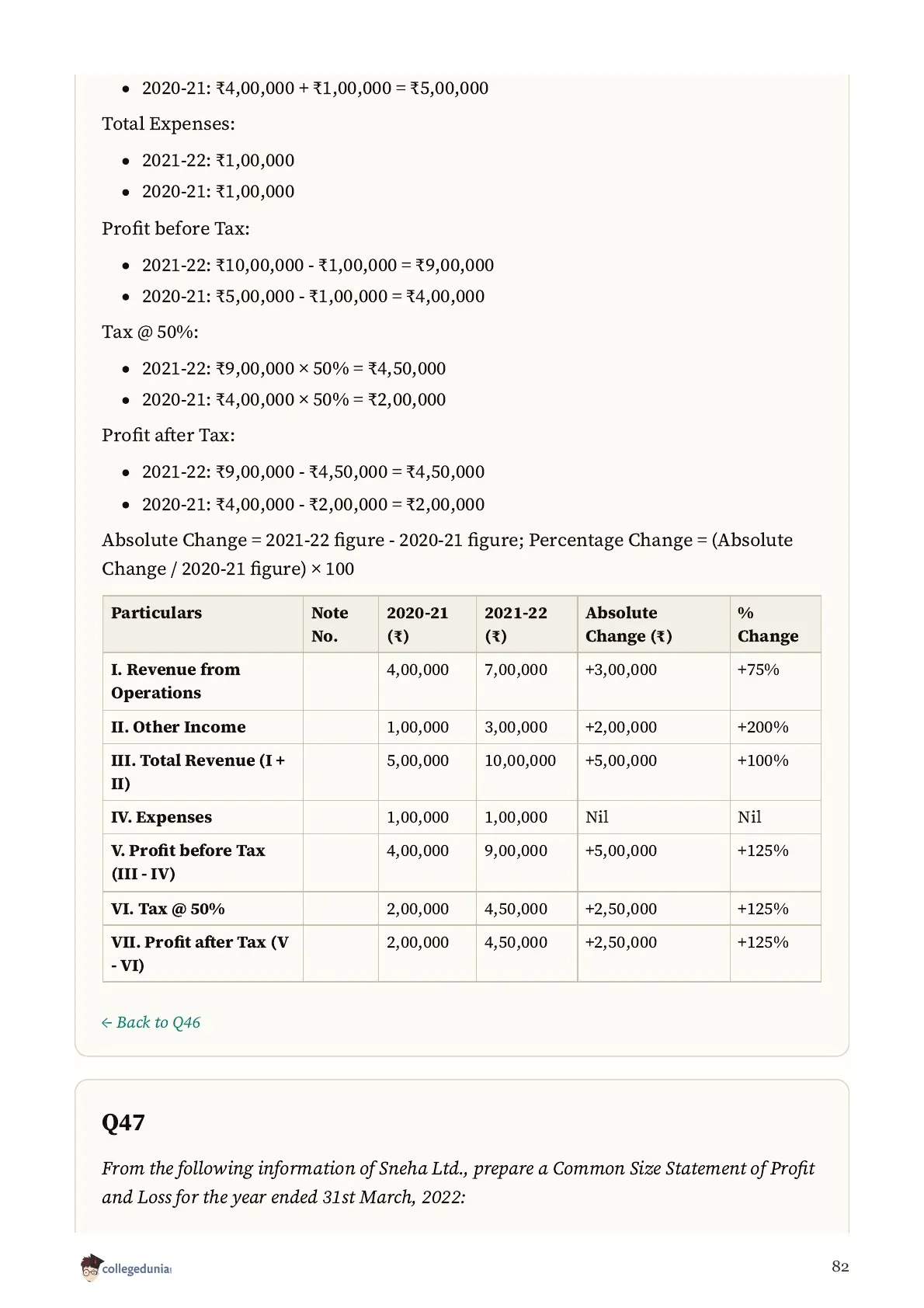Click the 10,00,000 value in table
The image size is (924, 1308).
coord(520,760)
